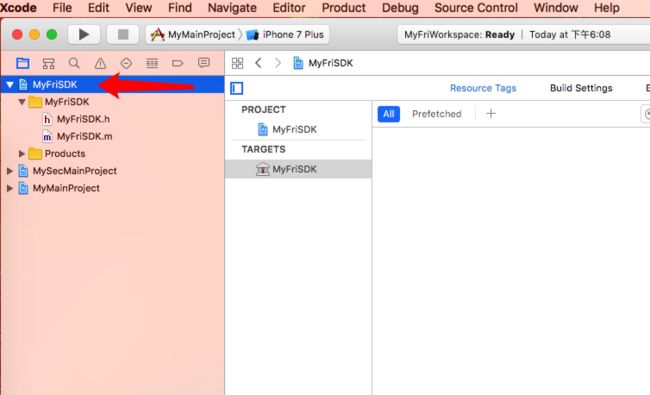Open the Find menu
Screen dimensions: 650x395
tap(180, 8)
